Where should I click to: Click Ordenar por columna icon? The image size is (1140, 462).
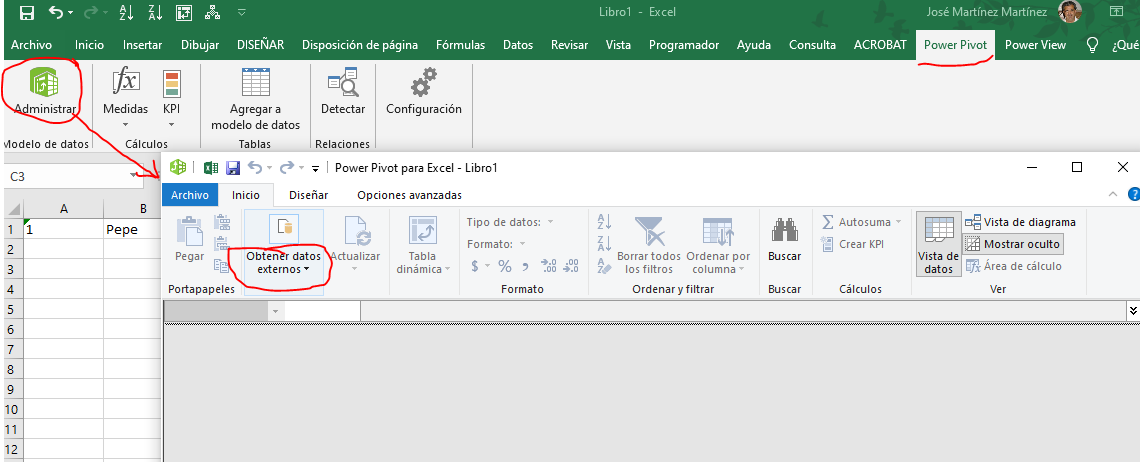(x=718, y=230)
